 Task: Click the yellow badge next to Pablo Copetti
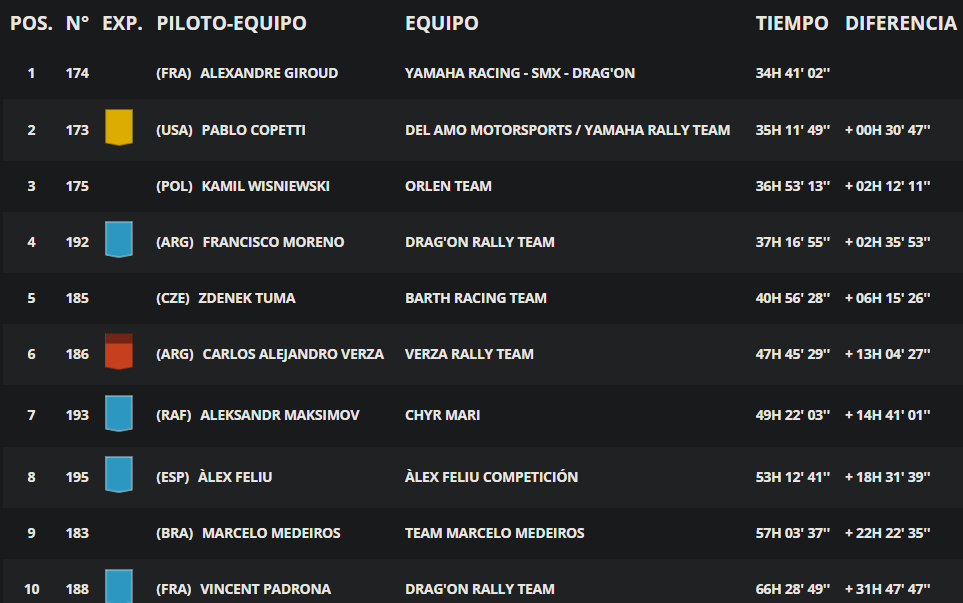[119, 127]
